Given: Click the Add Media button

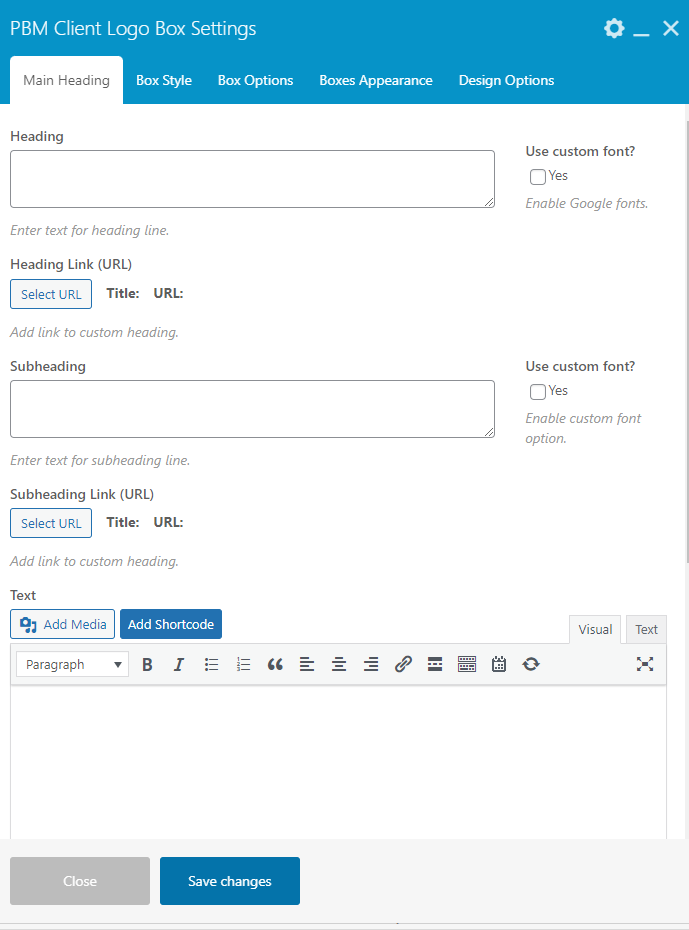Looking at the screenshot, I should 63,624.
